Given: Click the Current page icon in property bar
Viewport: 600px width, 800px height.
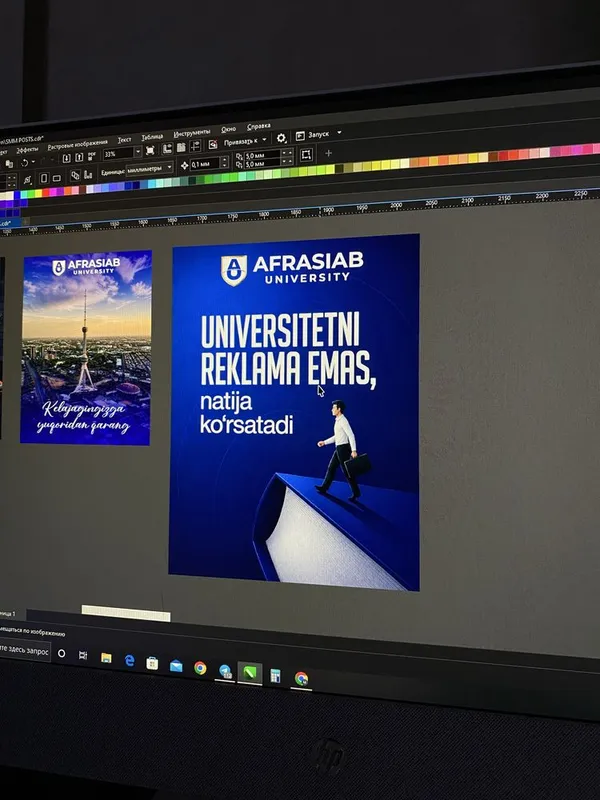Looking at the screenshot, I should pyautogui.click(x=88, y=174).
